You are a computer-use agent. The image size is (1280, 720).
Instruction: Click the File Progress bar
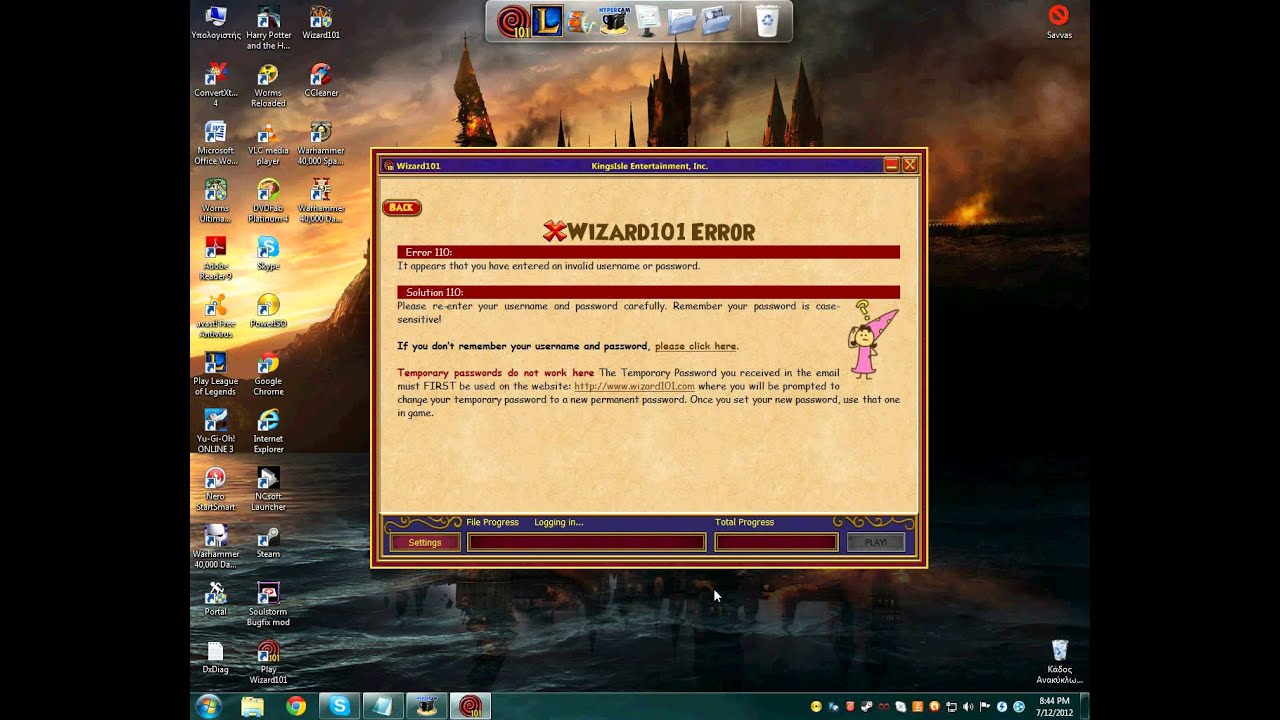point(587,542)
